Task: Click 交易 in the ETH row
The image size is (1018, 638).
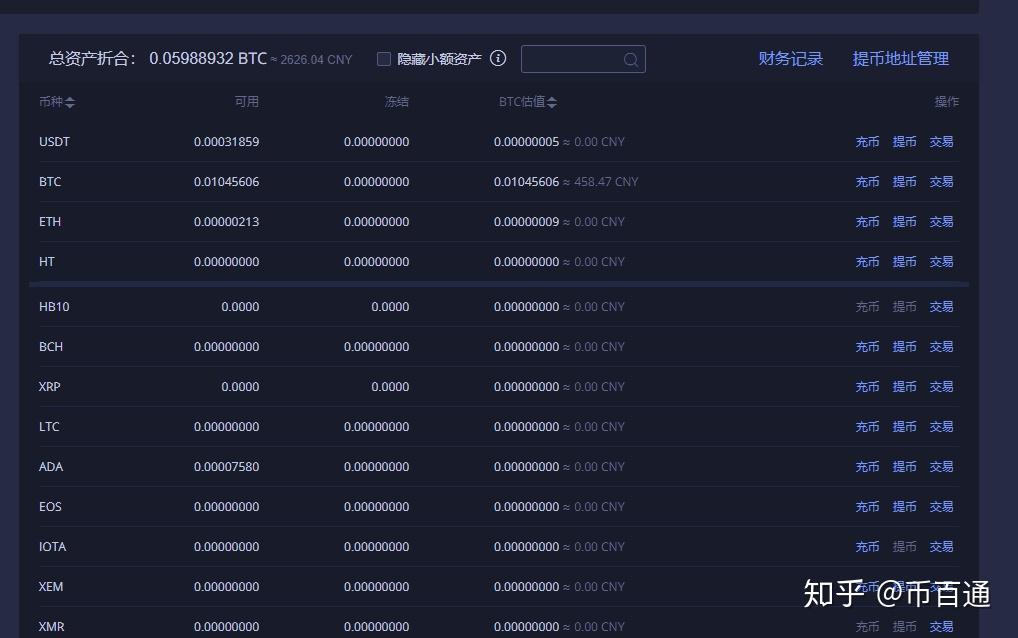Action: click(941, 222)
